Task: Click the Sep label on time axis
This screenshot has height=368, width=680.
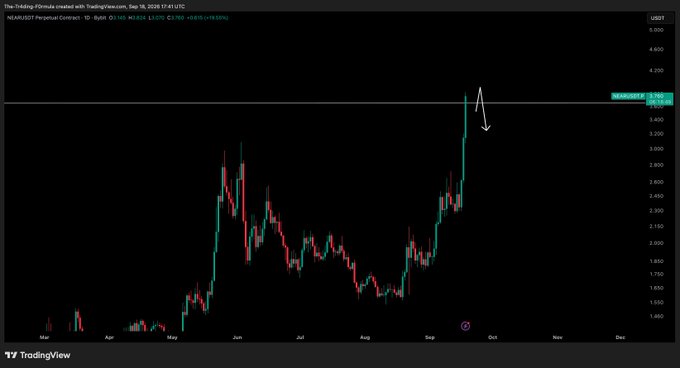Action: (x=430, y=337)
